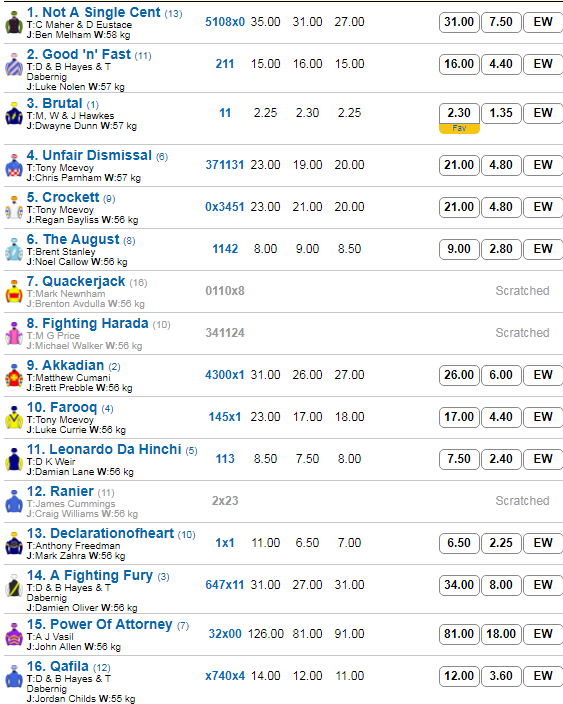The image size is (563, 704).
Task: Select place odds 2.80 for The August
Action: pos(501,249)
